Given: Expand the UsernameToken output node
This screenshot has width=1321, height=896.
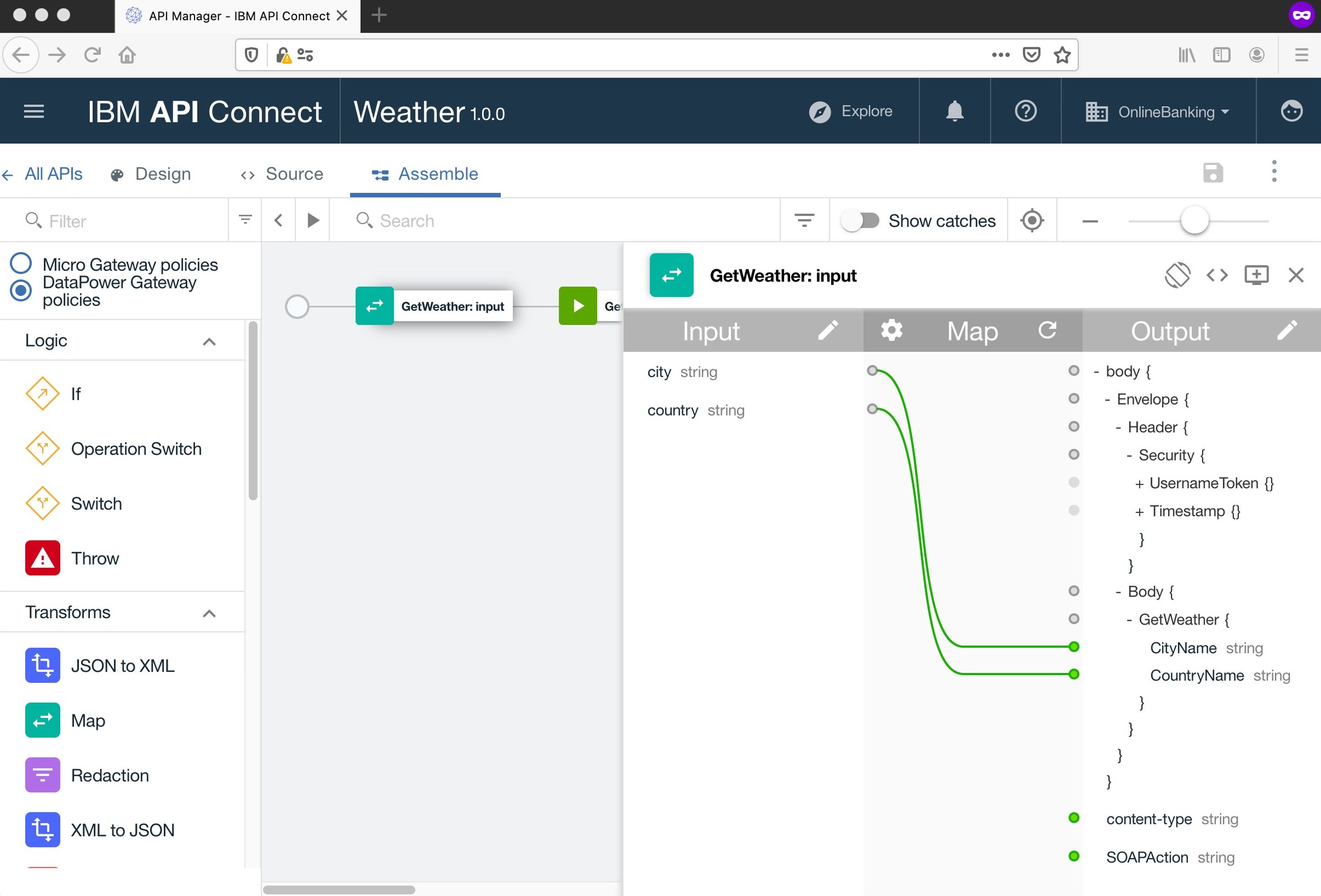Looking at the screenshot, I should tap(1139, 484).
